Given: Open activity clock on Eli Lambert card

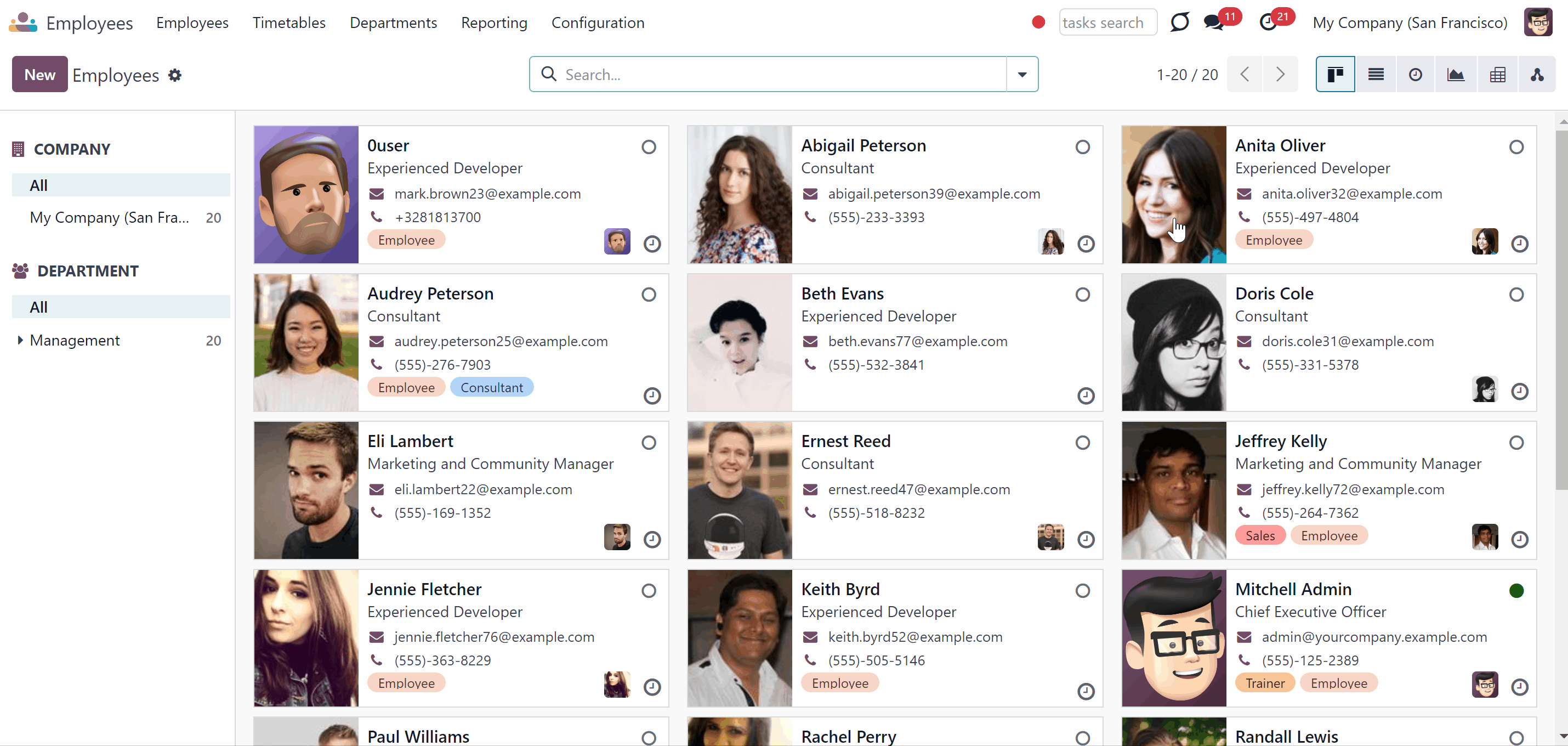Looking at the screenshot, I should [652, 539].
